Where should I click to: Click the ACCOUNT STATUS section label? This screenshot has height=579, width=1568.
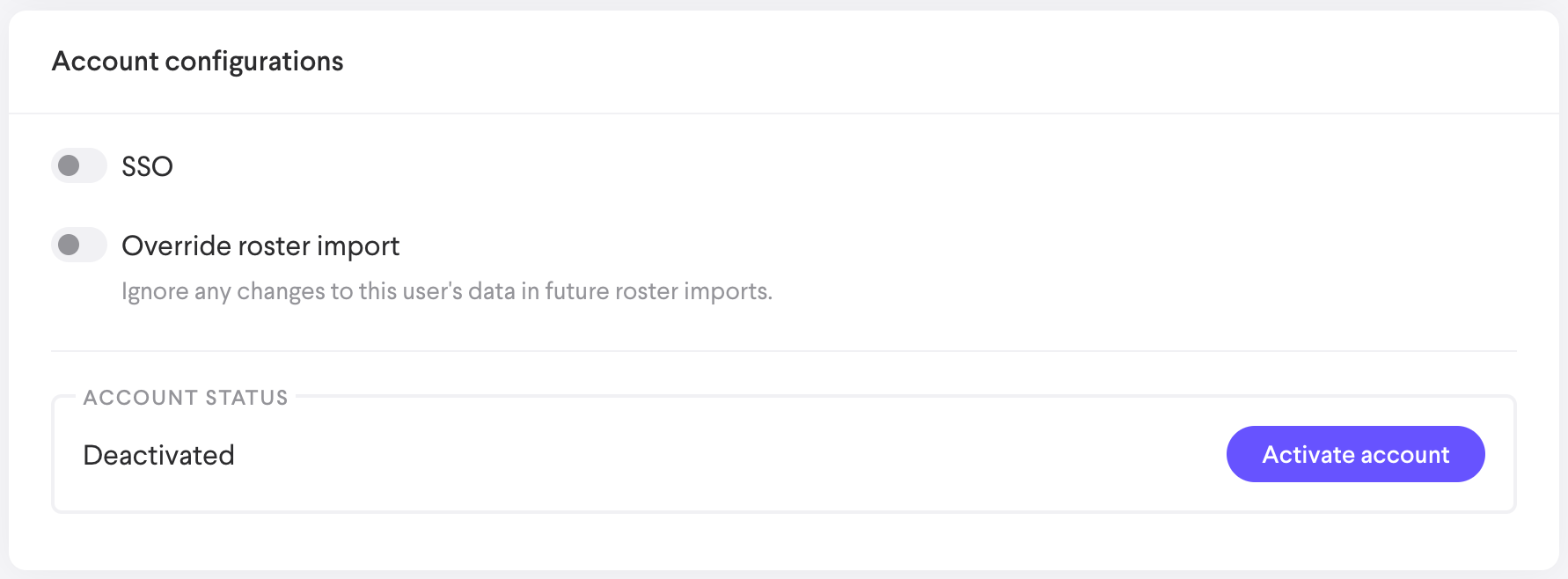pyautogui.click(x=187, y=397)
